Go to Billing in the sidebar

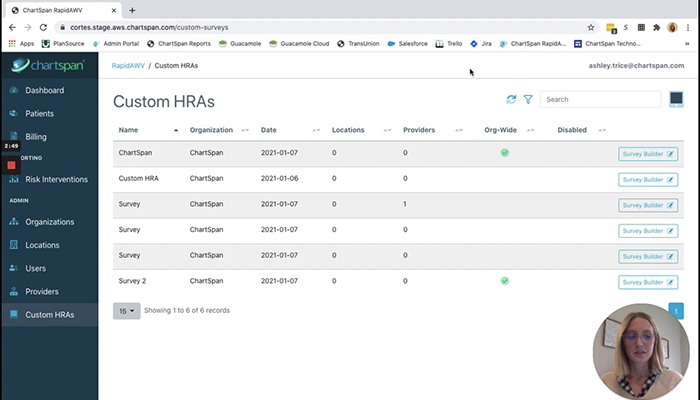[36, 137]
